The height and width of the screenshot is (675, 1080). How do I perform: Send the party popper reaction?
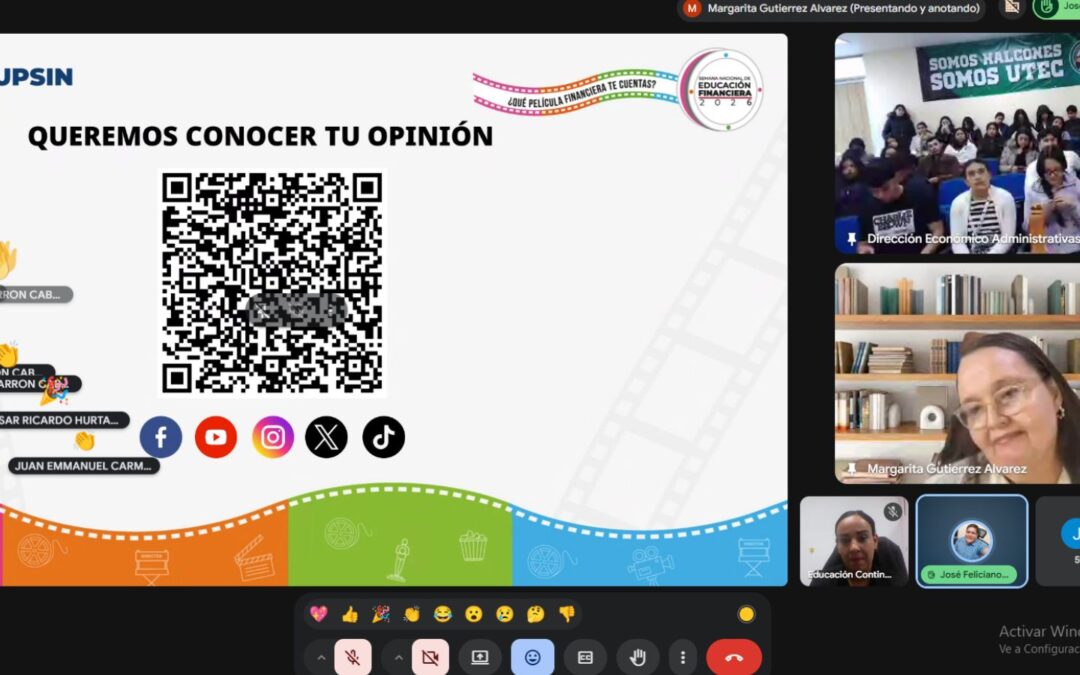(x=381, y=614)
